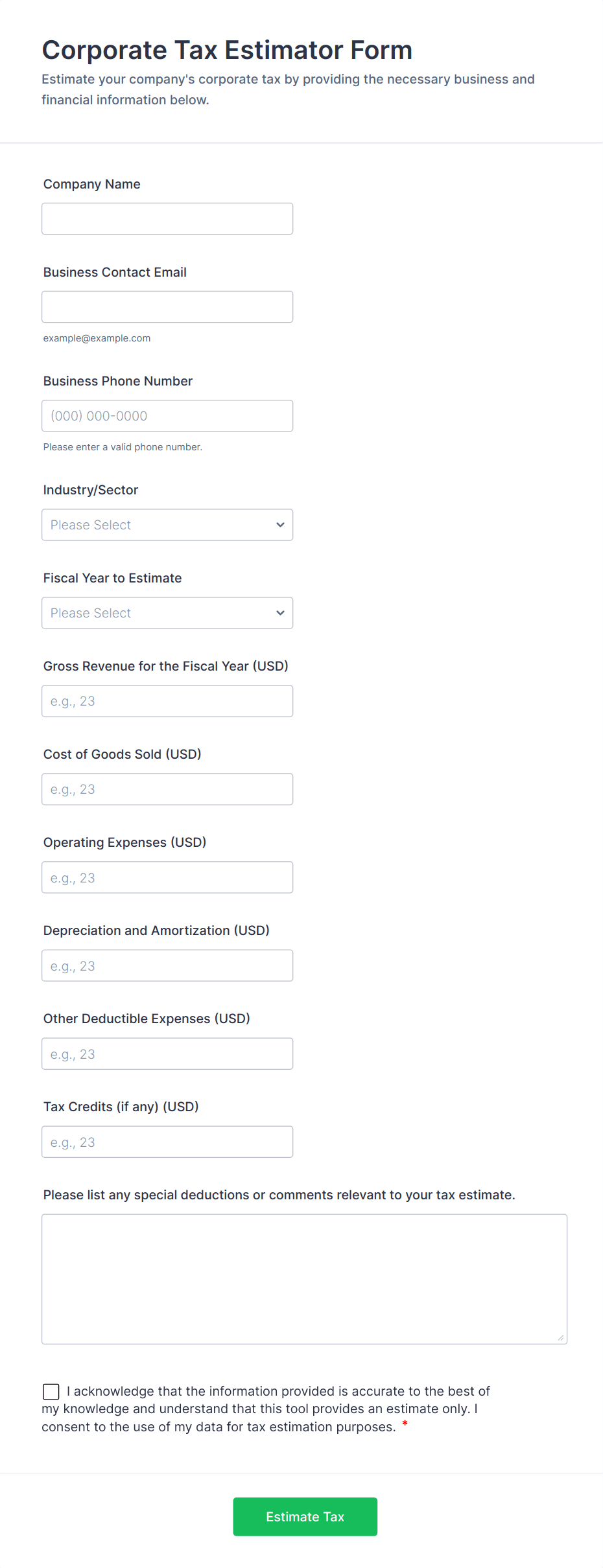603x1568 pixels.
Task: Focus the Operating Expenses input field
Action: pos(167,877)
